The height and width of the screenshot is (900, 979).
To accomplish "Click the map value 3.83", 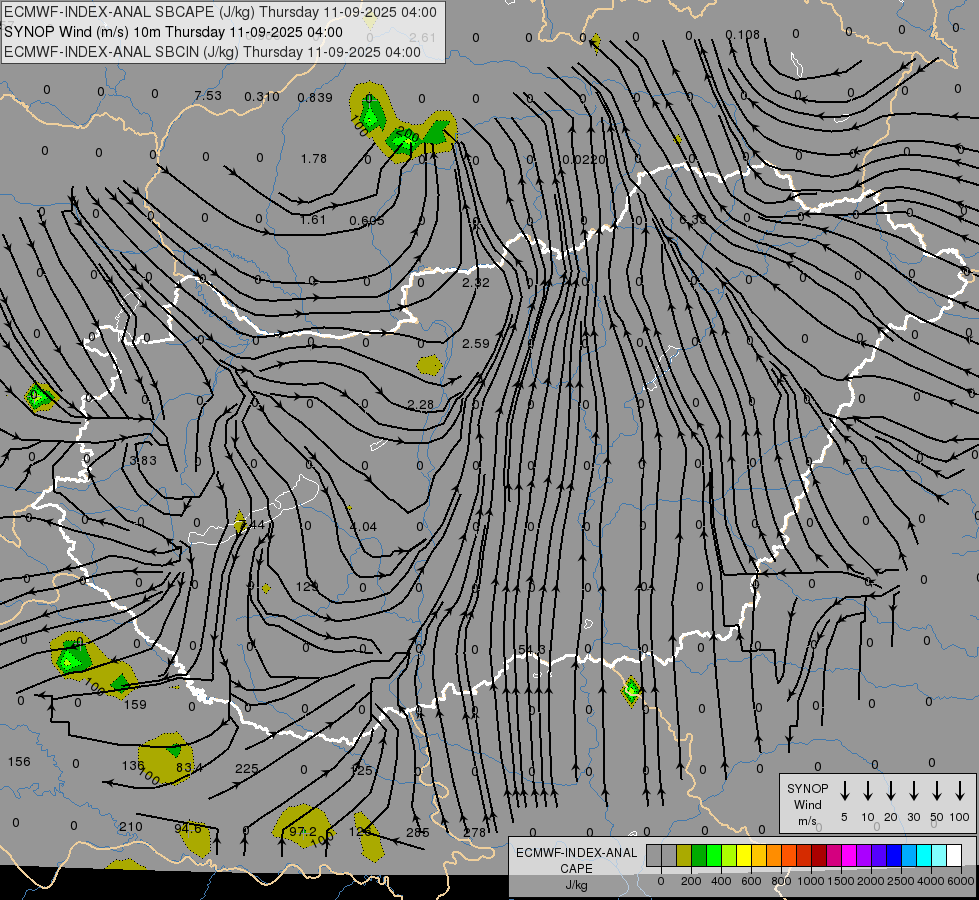I will (143, 461).
